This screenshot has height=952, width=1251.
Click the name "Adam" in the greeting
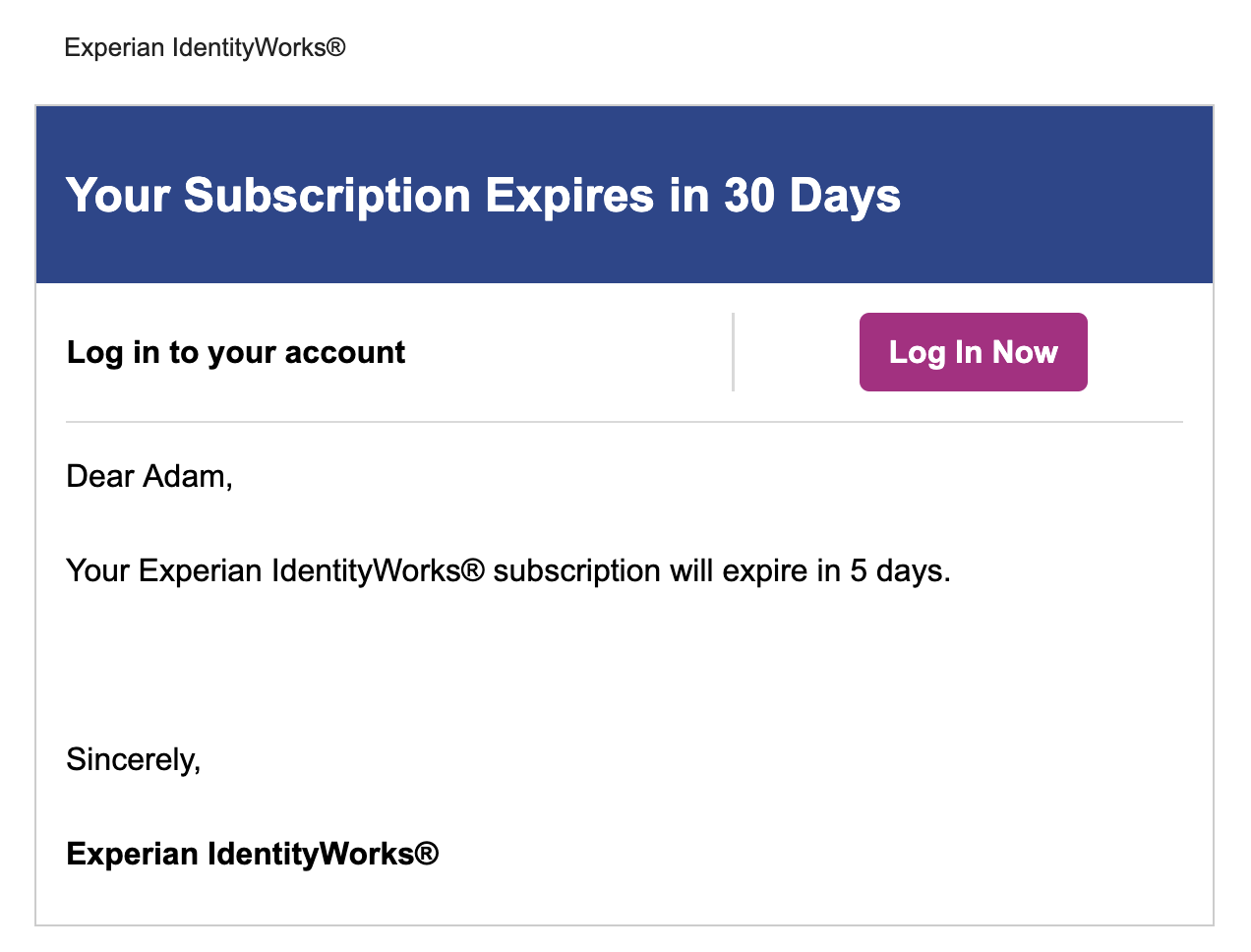tap(184, 476)
